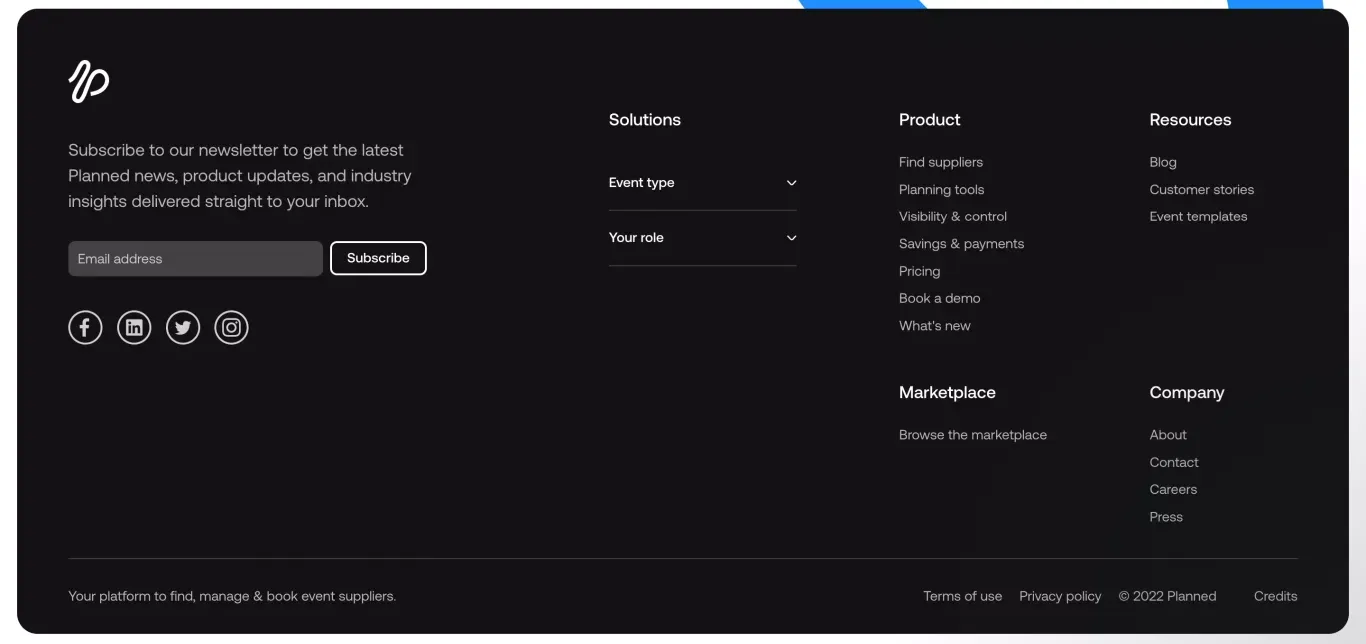The width and height of the screenshot is (1366, 644).
Task: Open Savings & payments link
Action: pyautogui.click(x=961, y=243)
